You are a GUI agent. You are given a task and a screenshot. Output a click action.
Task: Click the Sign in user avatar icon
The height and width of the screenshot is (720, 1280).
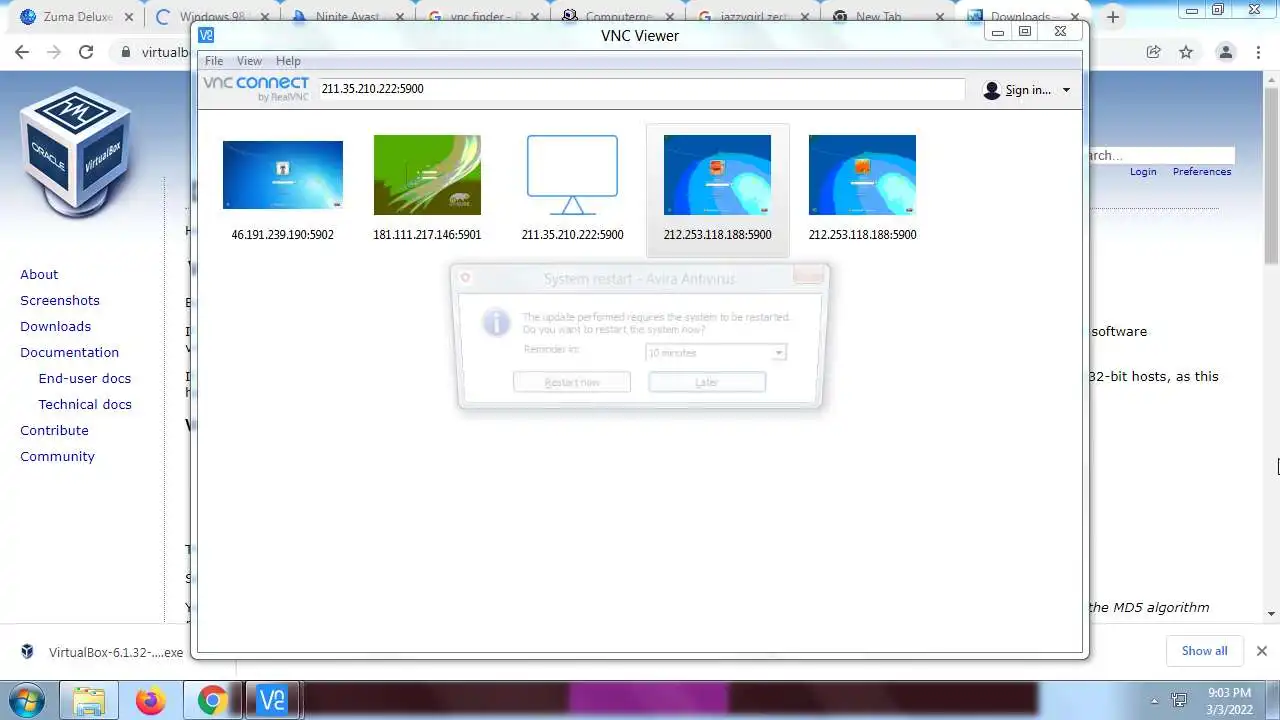coord(992,90)
